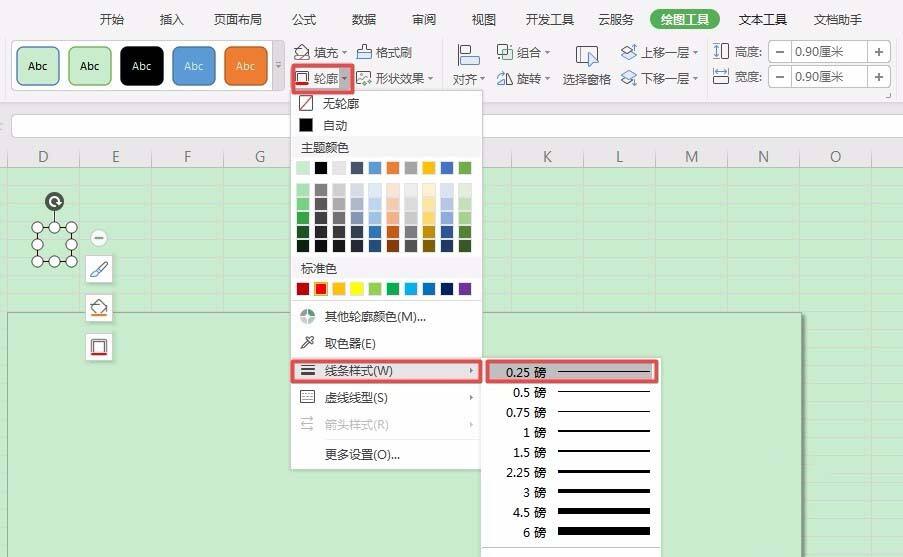Expand the 上移一层 dropdown arrow
Image resolution: width=903 pixels, height=557 pixels.
click(695, 53)
